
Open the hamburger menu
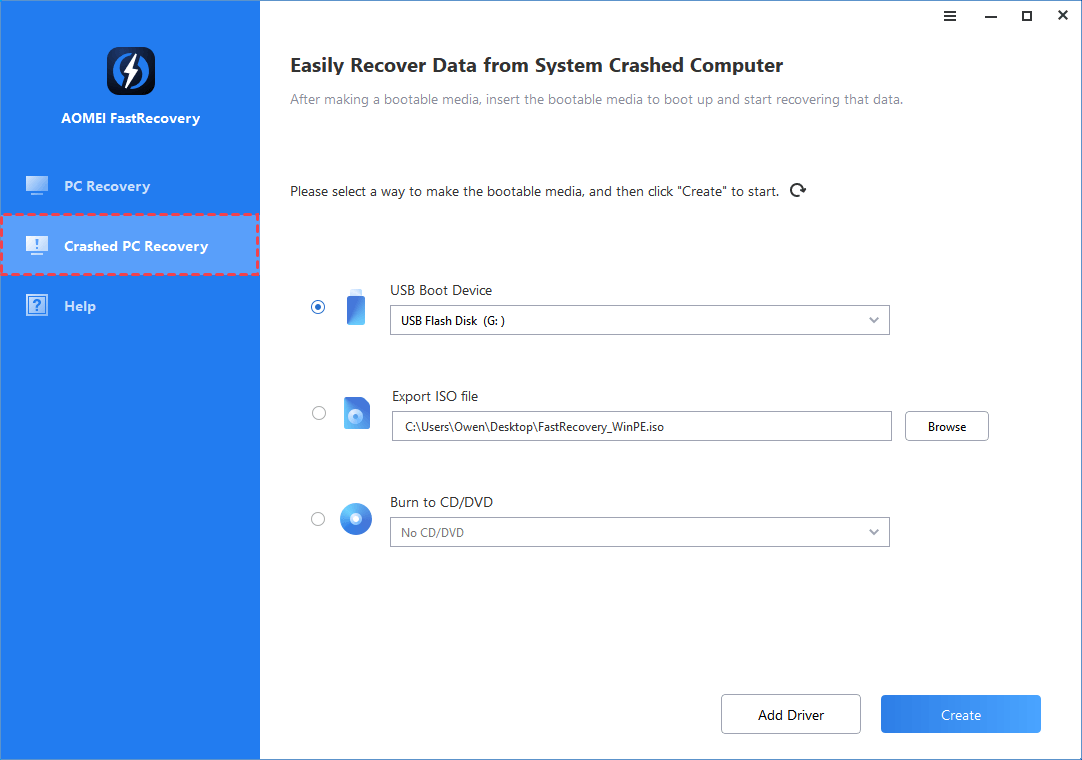[949, 15]
